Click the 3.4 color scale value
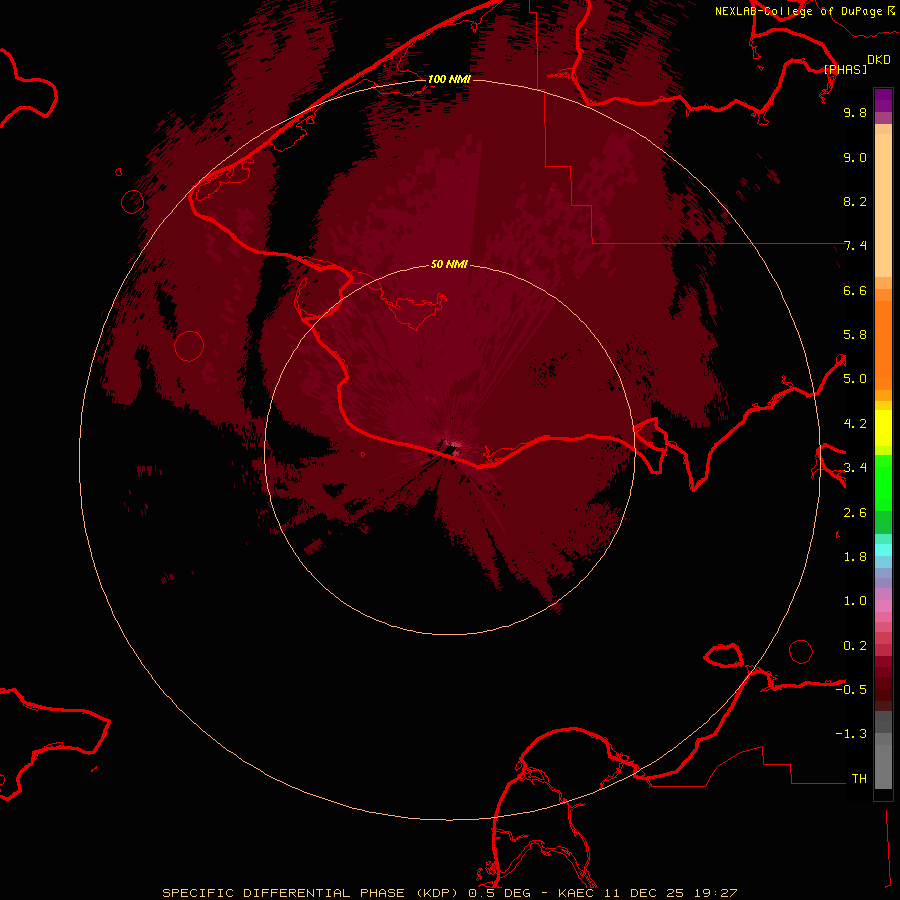This screenshot has height=900, width=900. [855, 468]
